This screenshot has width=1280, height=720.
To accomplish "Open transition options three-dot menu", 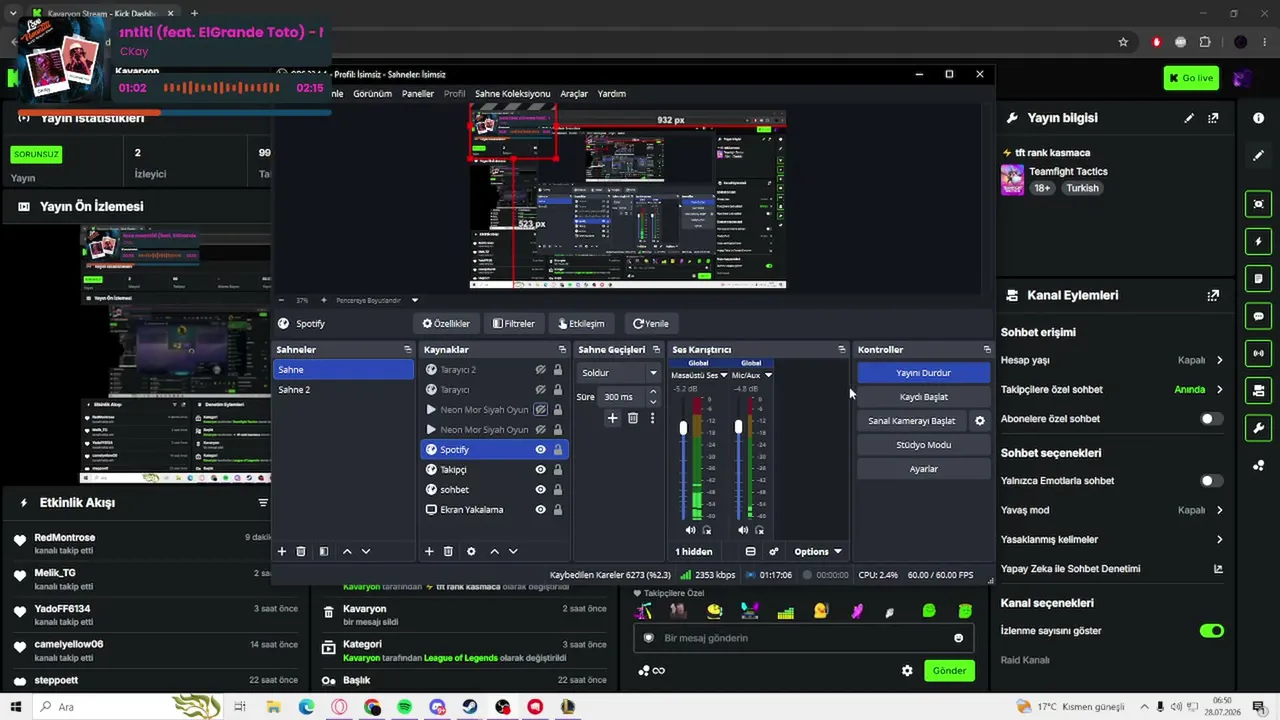I will tap(652, 418).
